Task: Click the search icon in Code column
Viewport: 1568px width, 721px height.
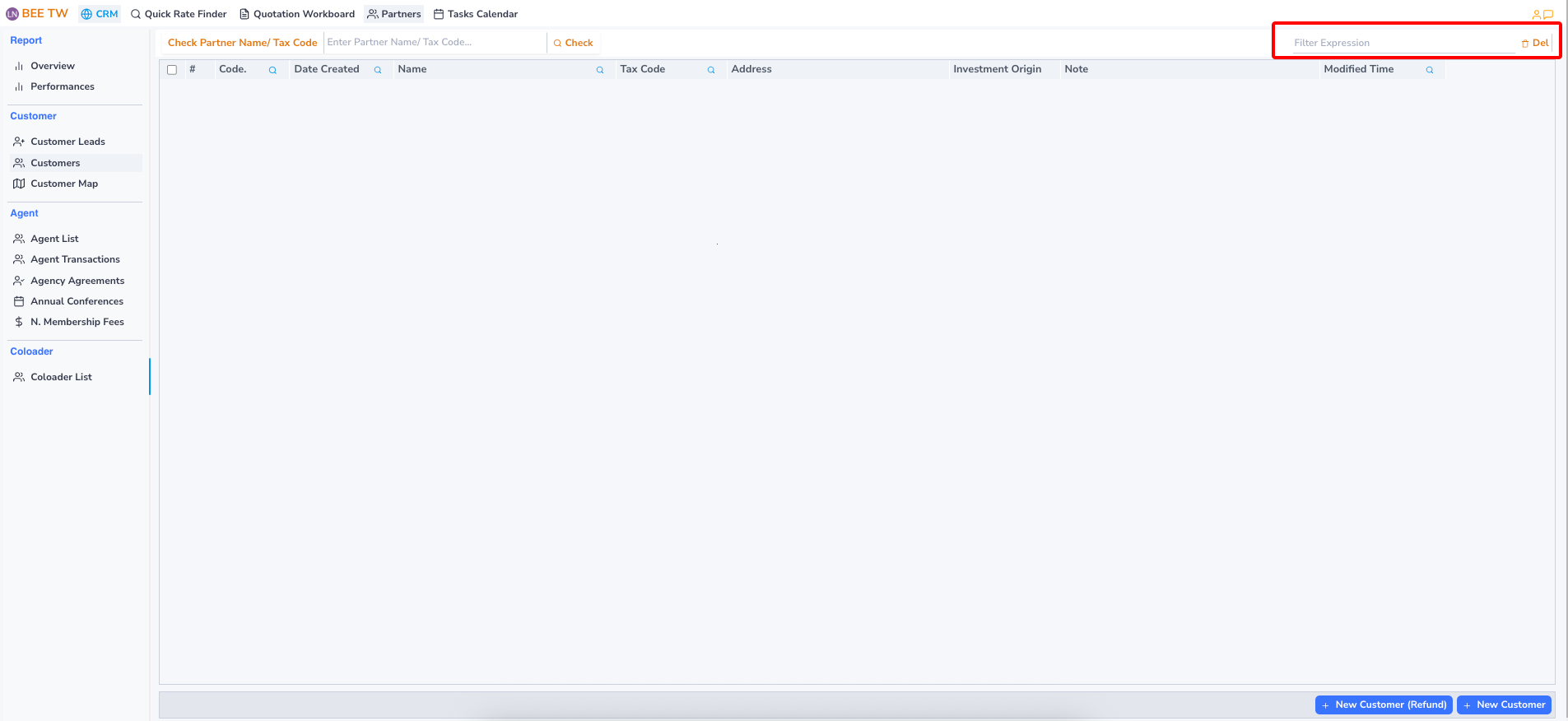Action: point(272,70)
